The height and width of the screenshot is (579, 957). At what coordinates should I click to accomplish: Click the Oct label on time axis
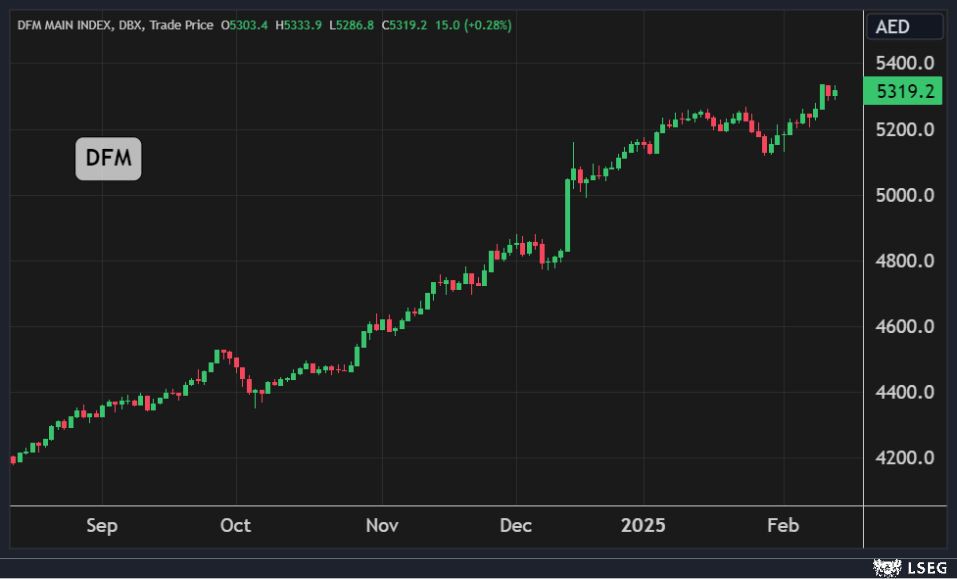[236, 526]
